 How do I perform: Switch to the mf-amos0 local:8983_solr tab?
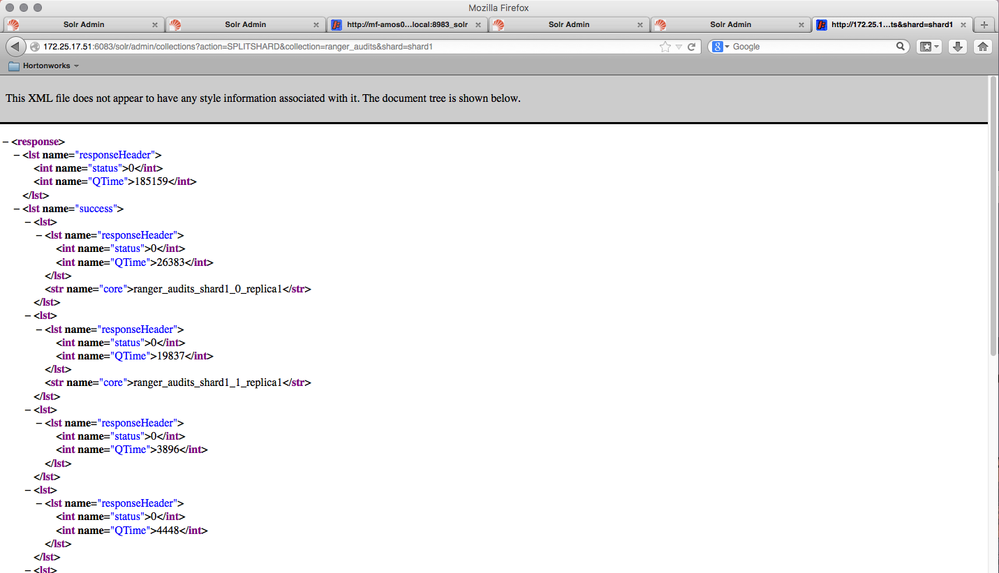(x=406, y=25)
